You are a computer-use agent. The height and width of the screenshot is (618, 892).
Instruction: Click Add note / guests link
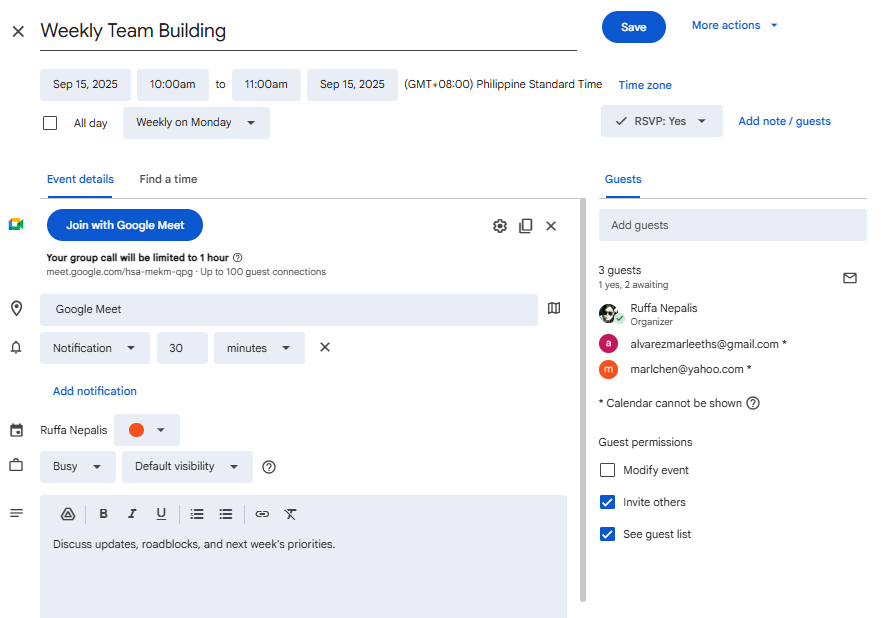(x=784, y=121)
